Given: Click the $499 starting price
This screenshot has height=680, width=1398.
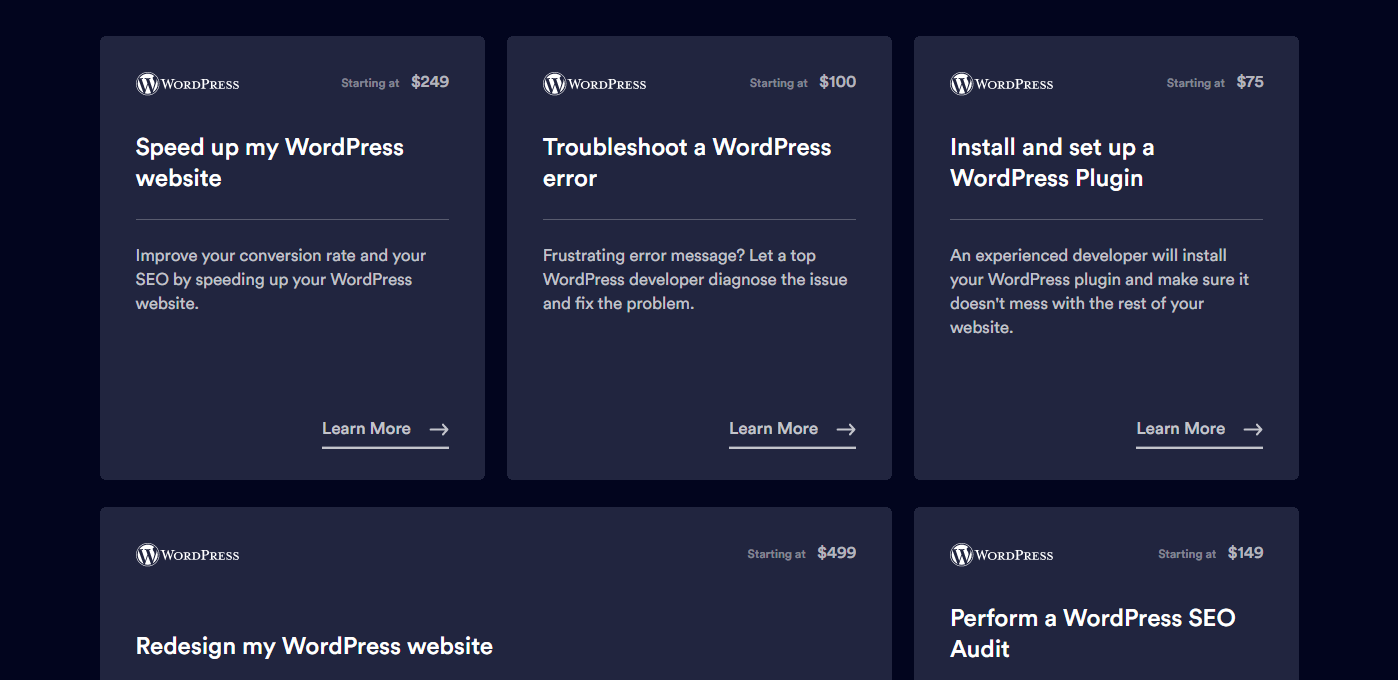Looking at the screenshot, I should [837, 553].
